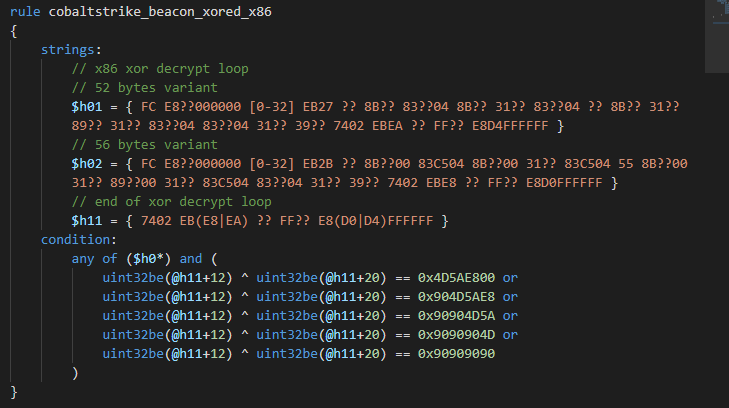
Task: Click the hex value 0x9090904D
Action: 456,335
